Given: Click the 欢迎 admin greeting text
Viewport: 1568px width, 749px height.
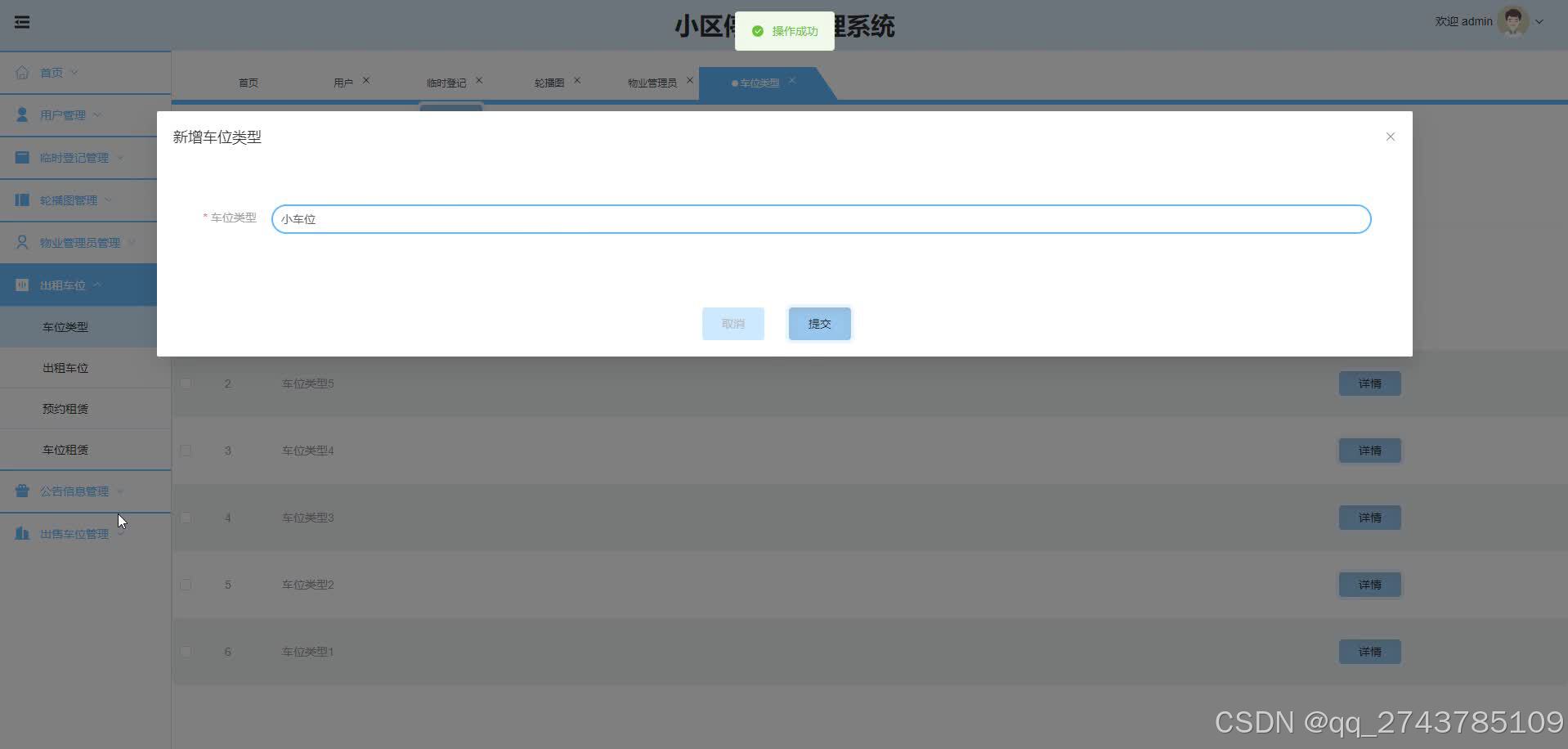Looking at the screenshot, I should coord(1464,21).
